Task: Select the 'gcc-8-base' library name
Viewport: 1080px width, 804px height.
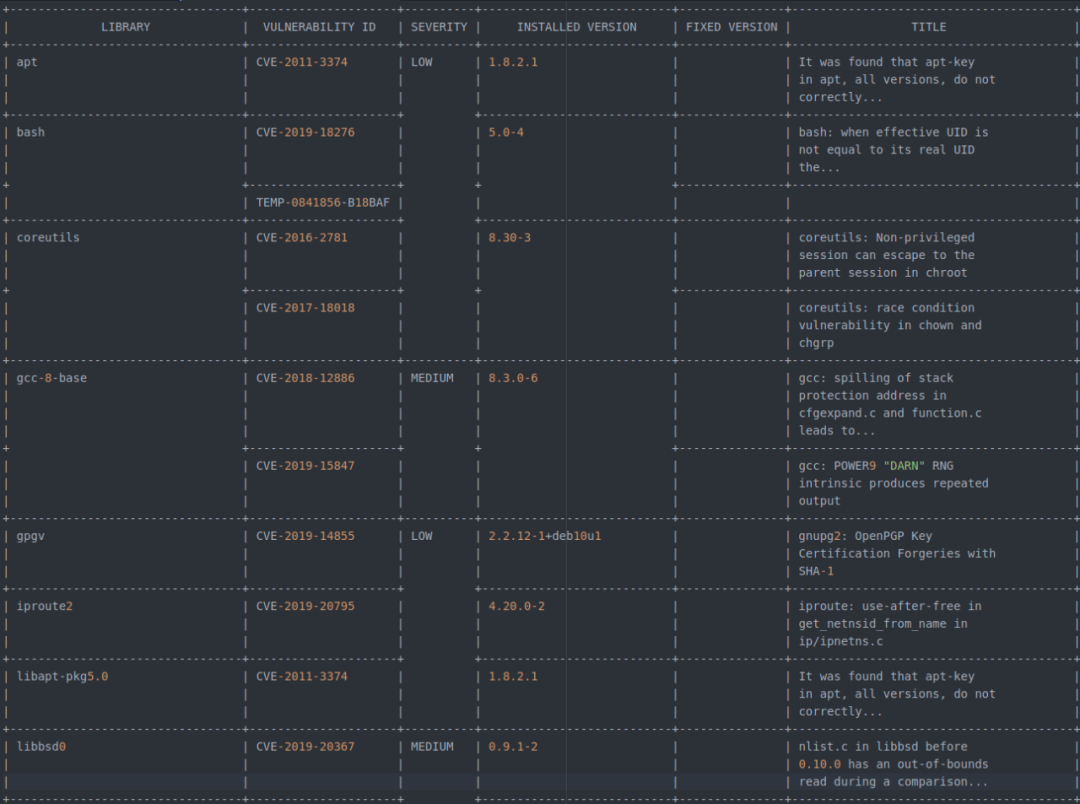Action: pos(52,378)
